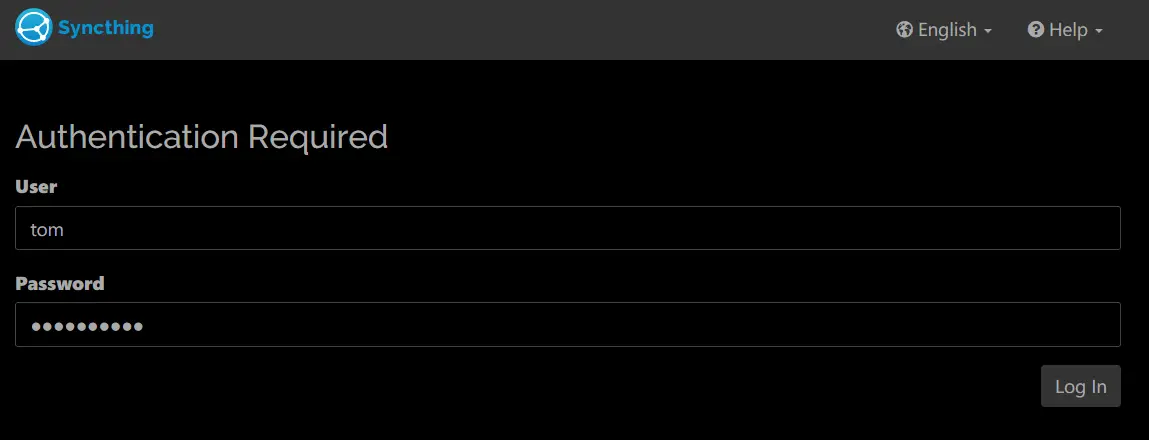Click the globe icon beside English
The height and width of the screenshot is (440, 1149).
pyautogui.click(x=904, y=30)
